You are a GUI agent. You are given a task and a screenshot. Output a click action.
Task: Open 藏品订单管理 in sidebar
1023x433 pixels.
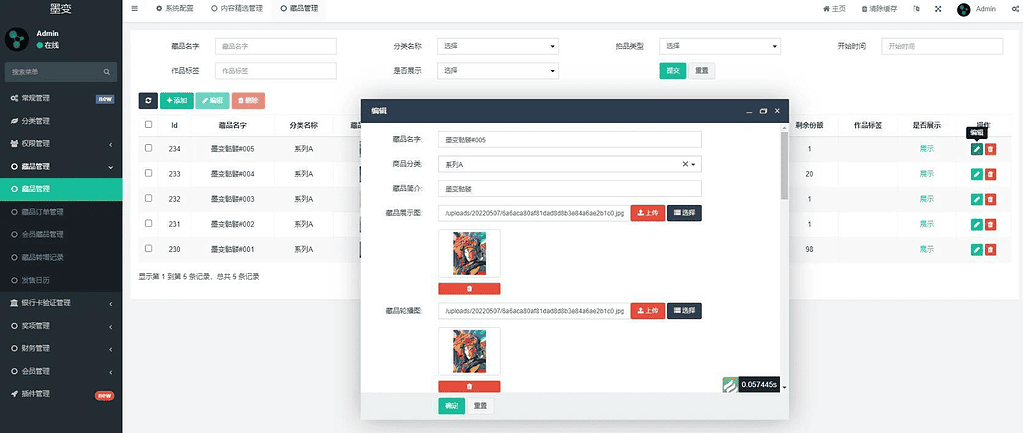click(61, 212)
